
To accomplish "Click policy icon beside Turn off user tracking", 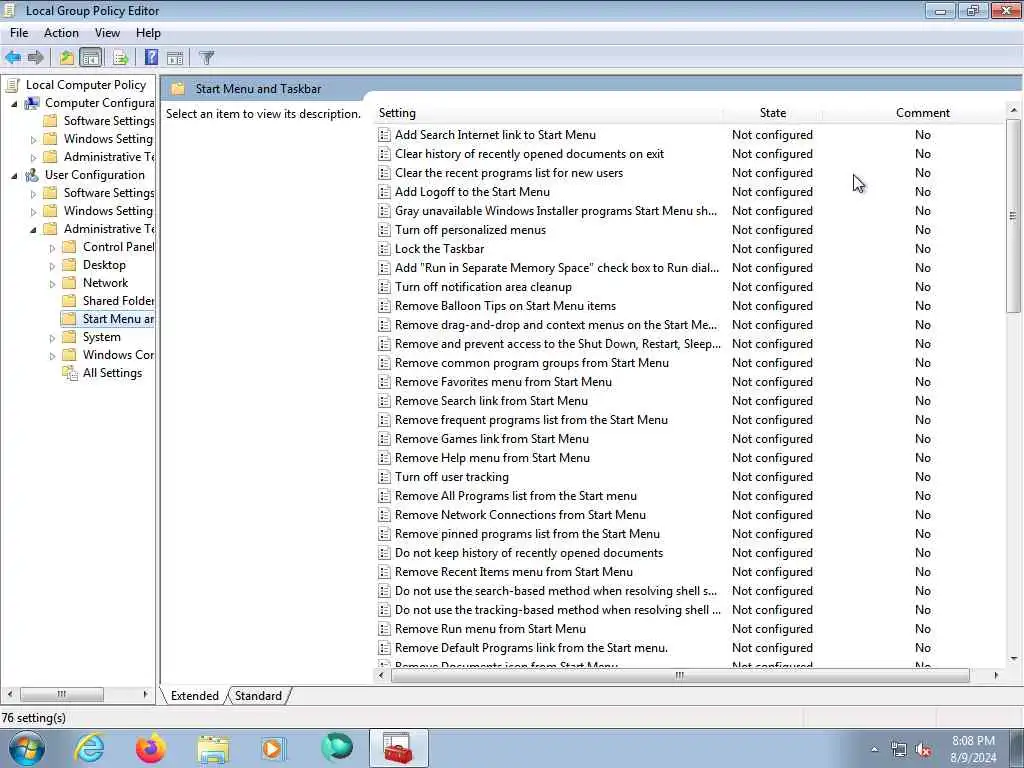I will point(385,477).
